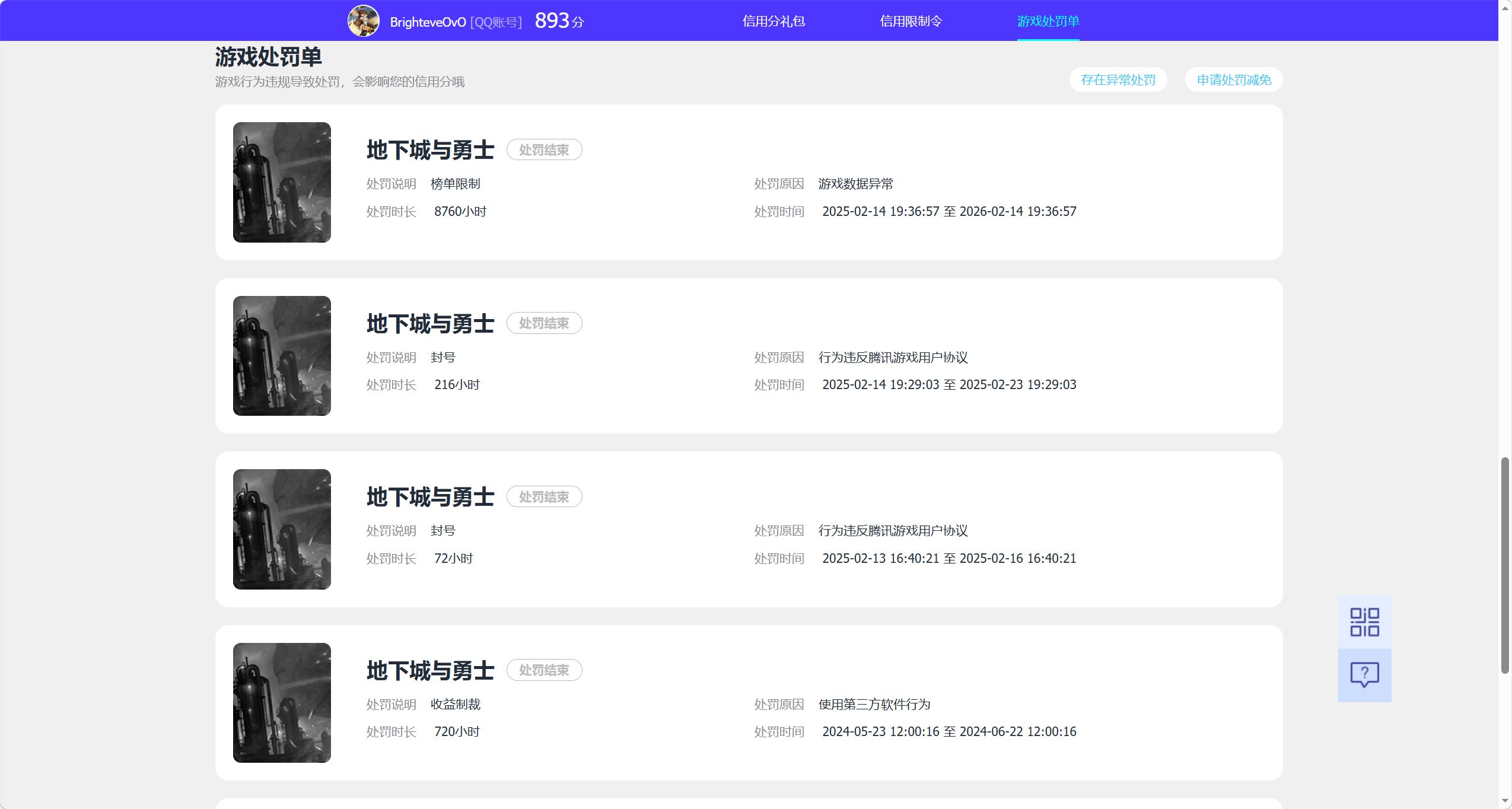The height and width of the screenshot is (809, 1512).
Task: Click 处罚结束 badge on 收益制裁 record
Action: [x=544, y=670]
